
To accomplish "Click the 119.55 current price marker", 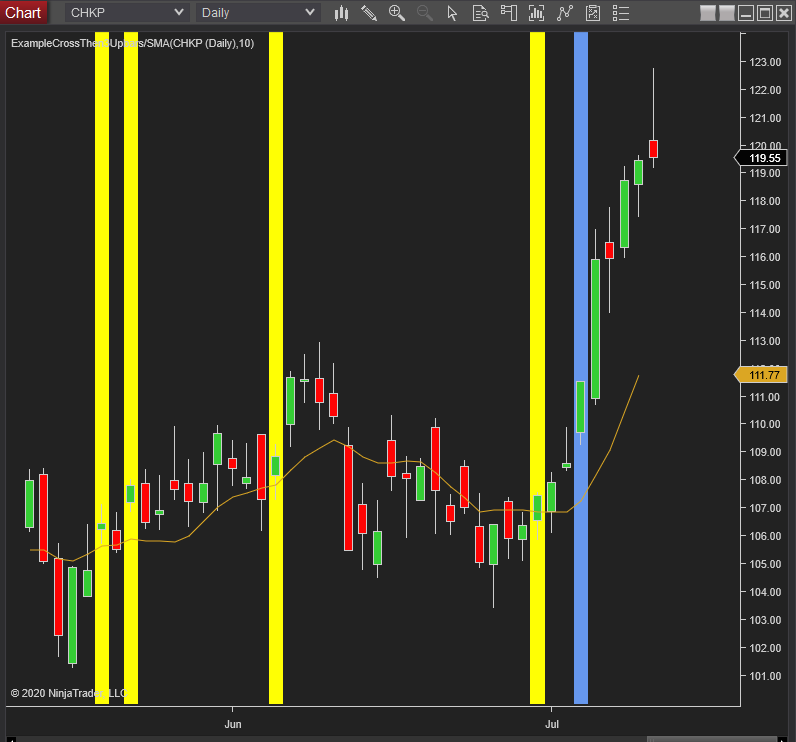I will 762,158.
